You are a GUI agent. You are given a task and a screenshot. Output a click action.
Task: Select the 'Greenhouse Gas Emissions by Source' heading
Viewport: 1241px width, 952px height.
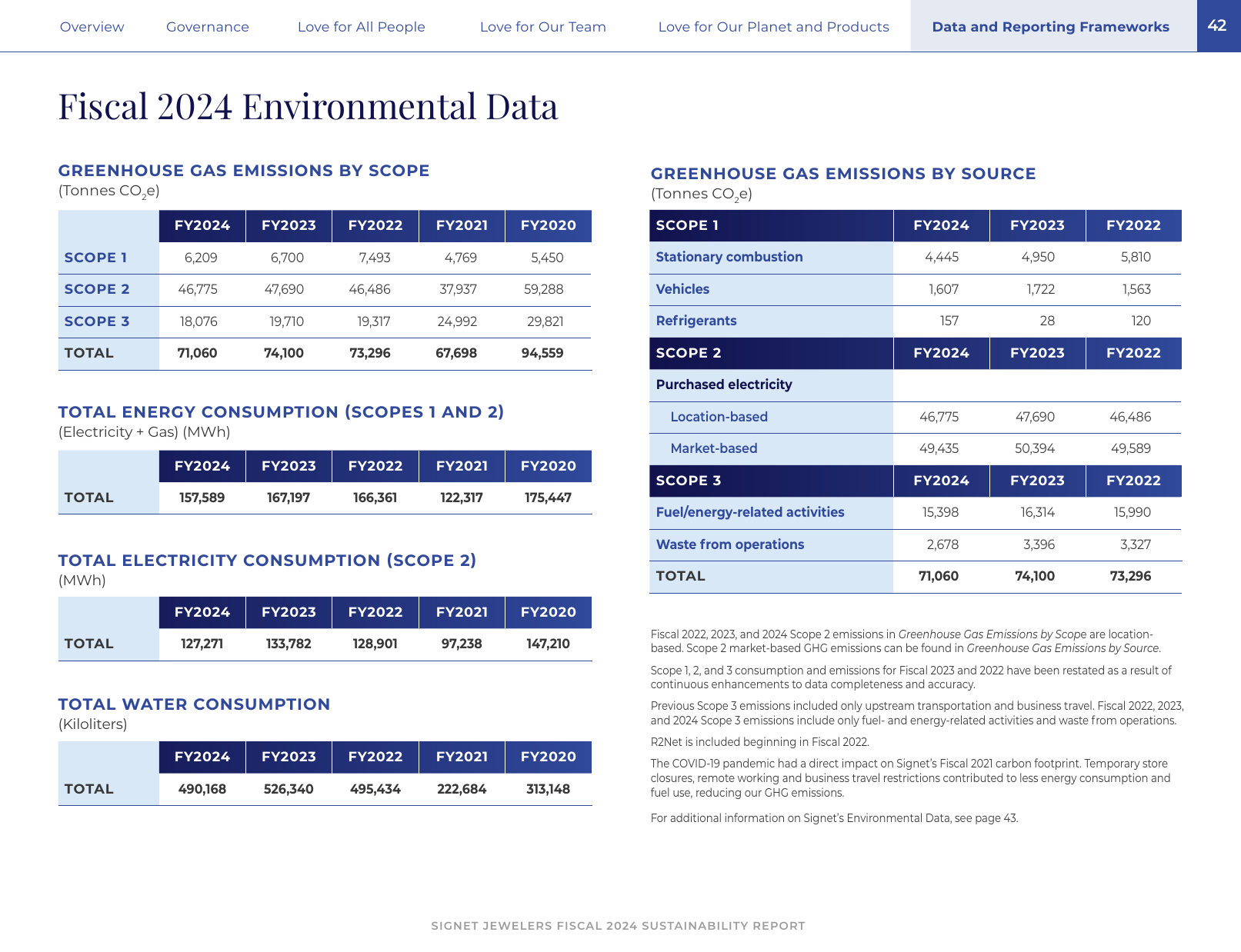843,174
